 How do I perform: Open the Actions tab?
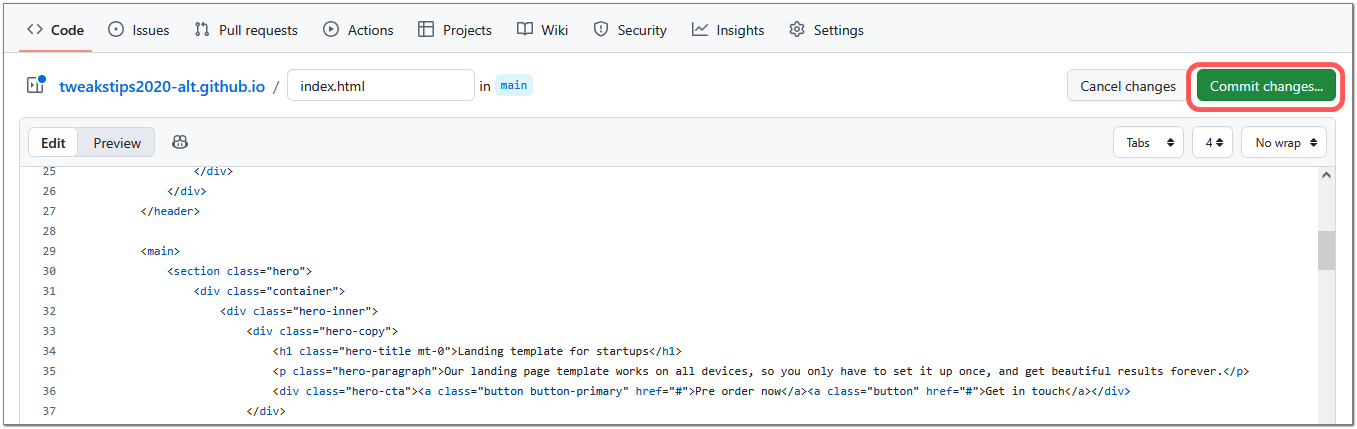pyautogui.click(x=358, y=30)
